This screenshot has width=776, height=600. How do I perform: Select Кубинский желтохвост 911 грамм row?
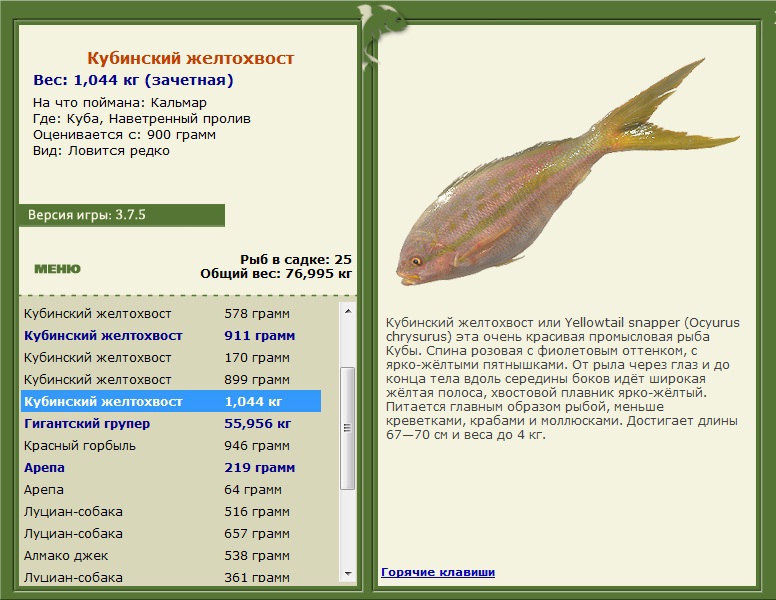[171, 336]
